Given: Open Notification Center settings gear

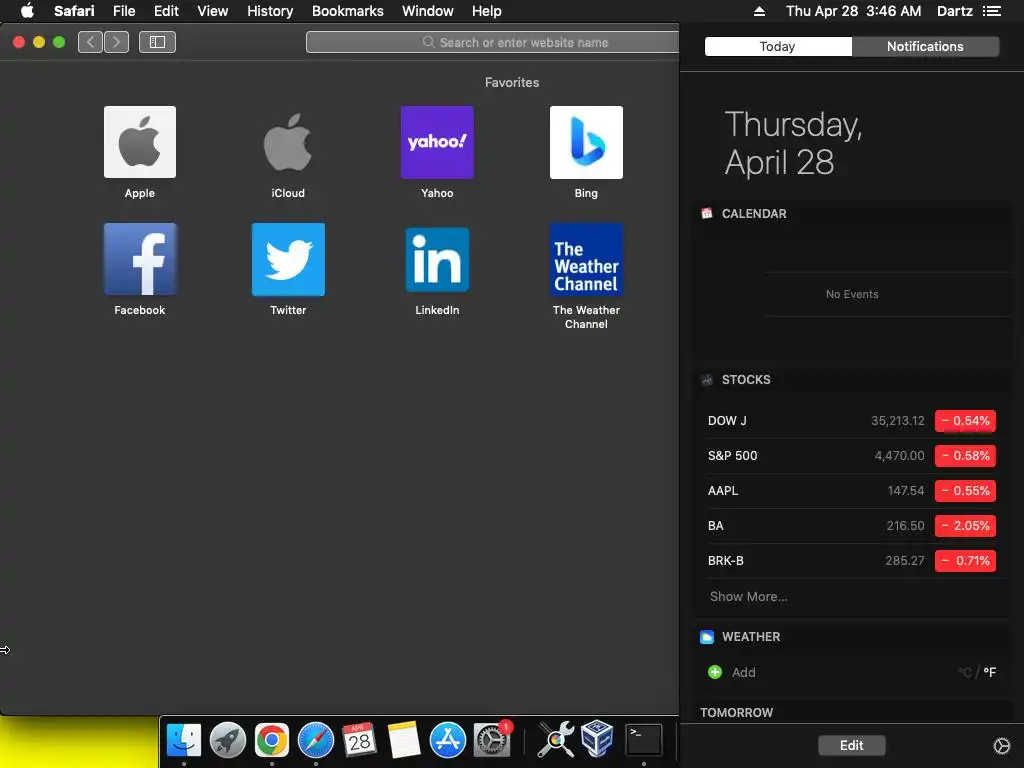Looking at the screenshot, I should point(1001,745).
